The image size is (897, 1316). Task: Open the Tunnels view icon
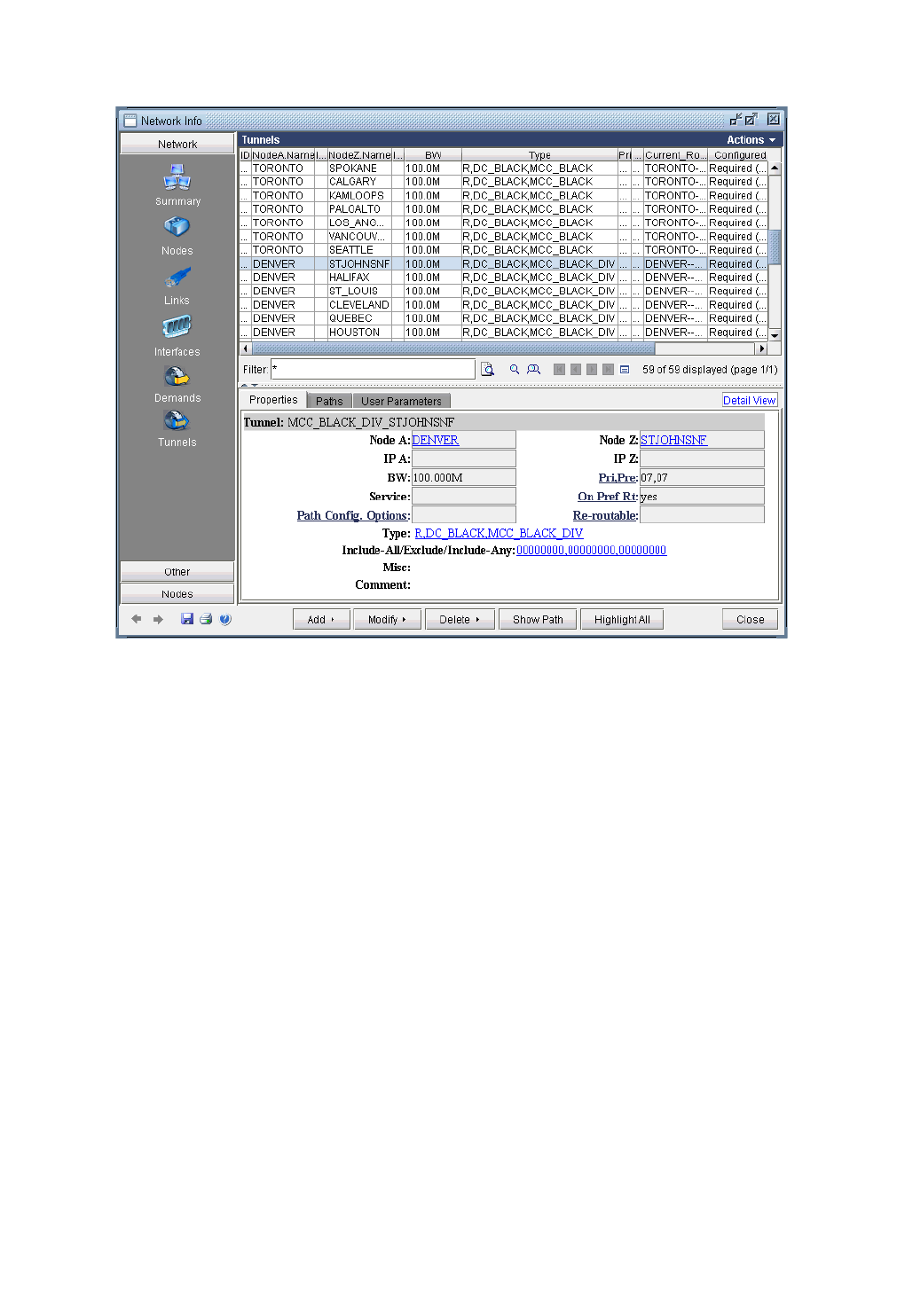[x=177, y=421]
